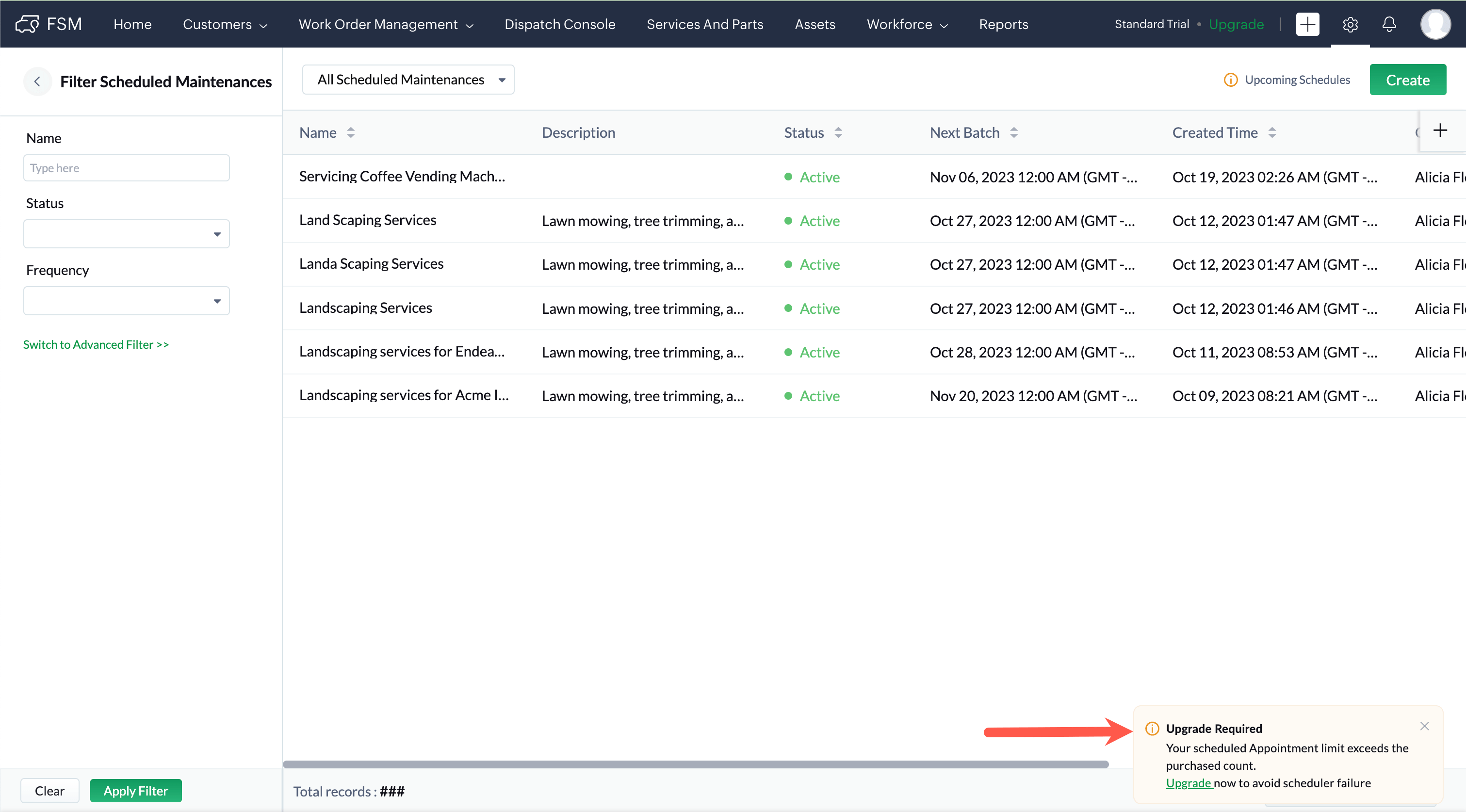Click Oct 28, 2023 next batch cell

[x=1032, y=352]
